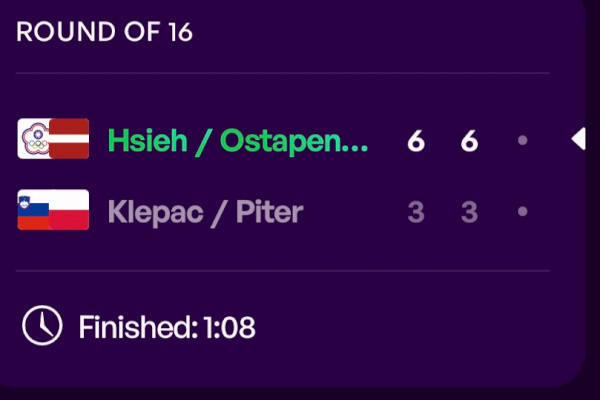Click the 1:08 time value

[x=229, y=327]
